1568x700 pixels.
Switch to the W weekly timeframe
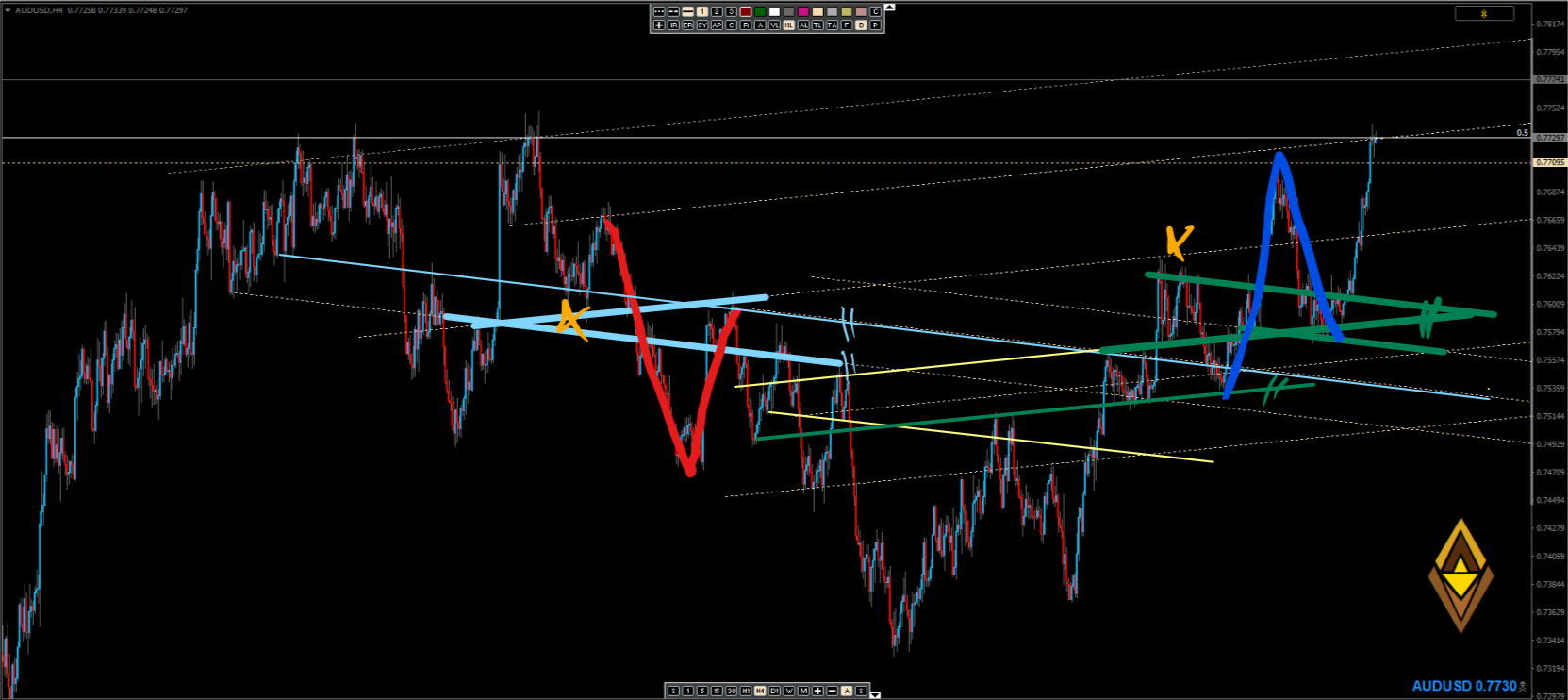point(789,692)
